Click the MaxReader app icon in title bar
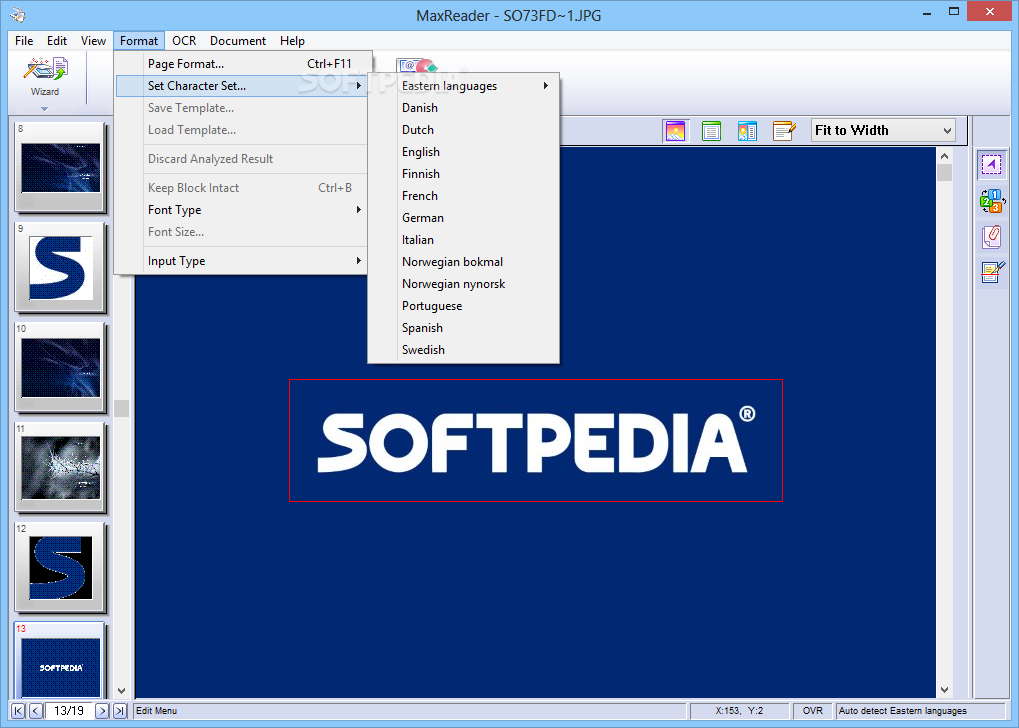1019x728 pixels. [18, 14]
